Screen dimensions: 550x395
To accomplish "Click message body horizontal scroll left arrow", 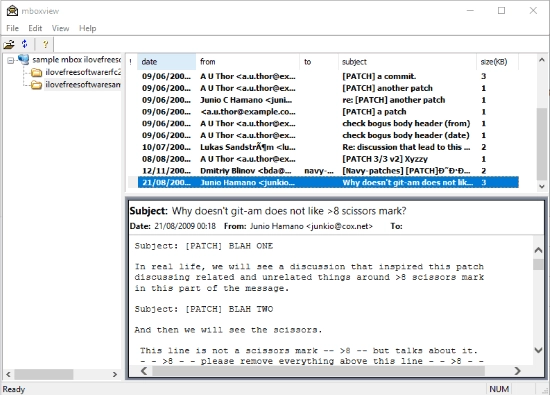I will pos(144,371).
